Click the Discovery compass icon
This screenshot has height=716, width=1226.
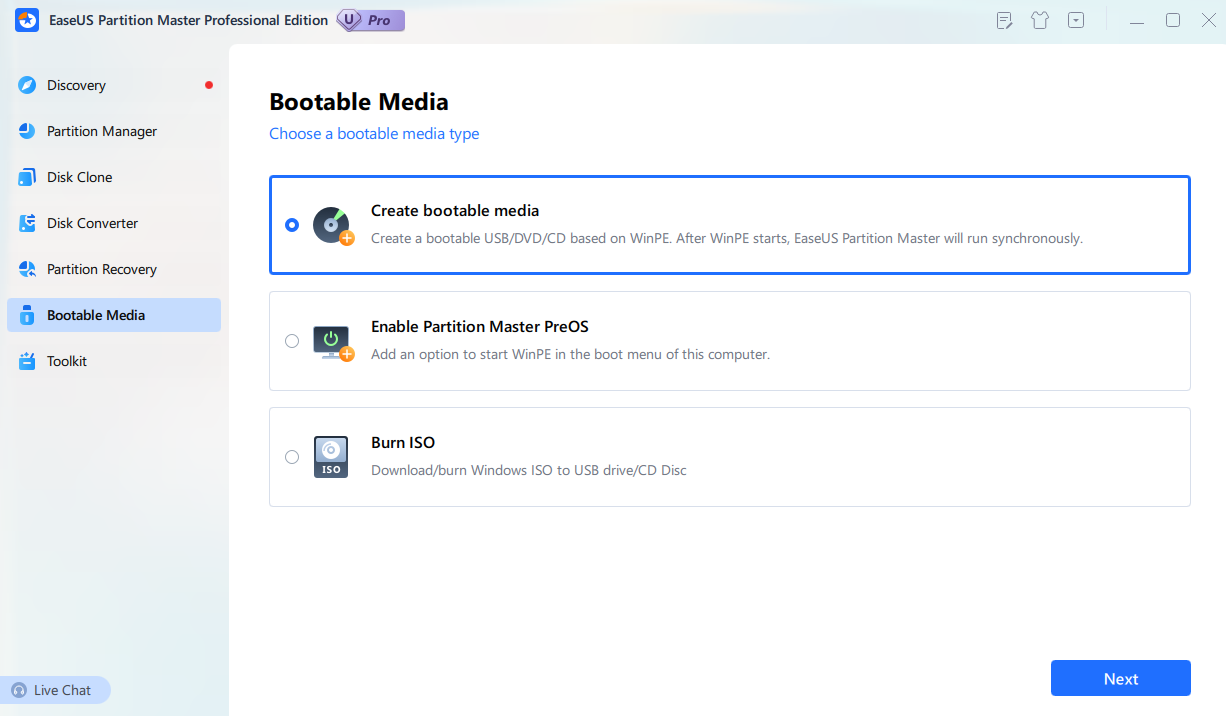pyautogui.click(x=27, y=85)
